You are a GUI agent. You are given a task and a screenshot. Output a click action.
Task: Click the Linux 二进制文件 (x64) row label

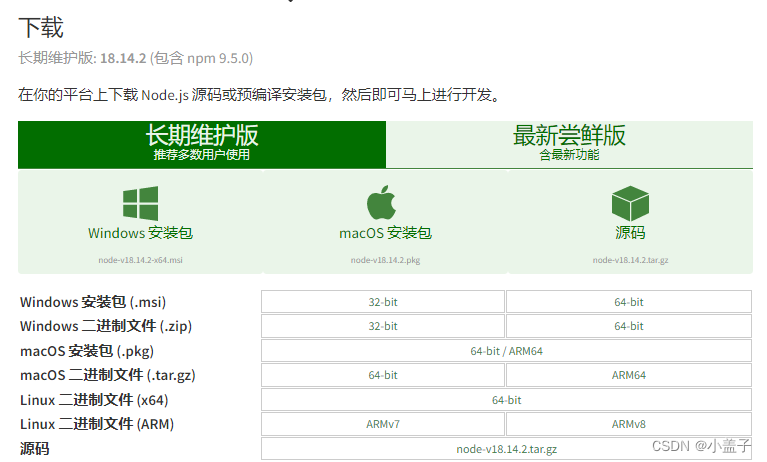pos(94,400)
